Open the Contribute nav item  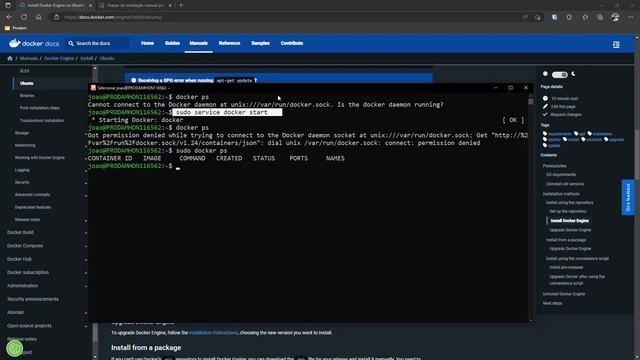click(x=291, y=43)
